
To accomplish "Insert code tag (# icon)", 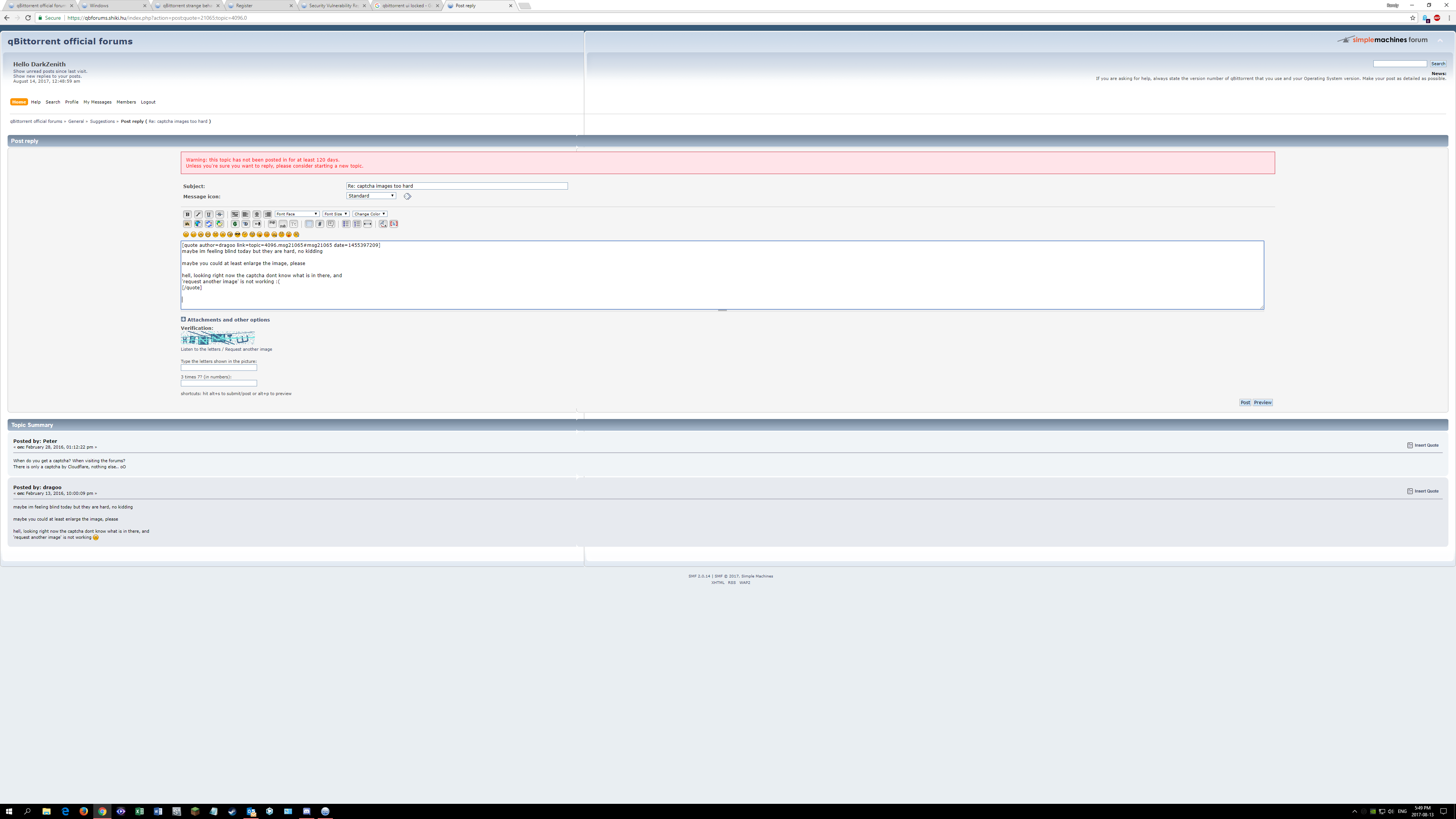I will pos(320,224).
